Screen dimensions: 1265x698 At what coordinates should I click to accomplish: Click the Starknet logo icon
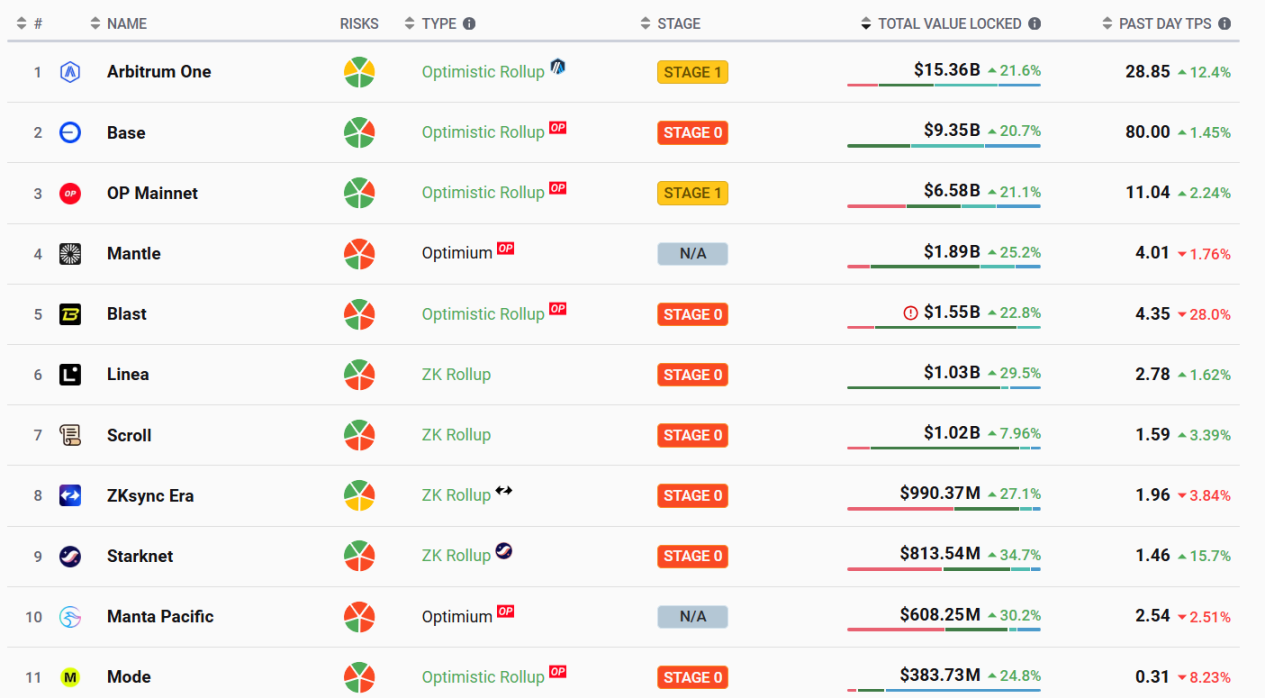70,556
